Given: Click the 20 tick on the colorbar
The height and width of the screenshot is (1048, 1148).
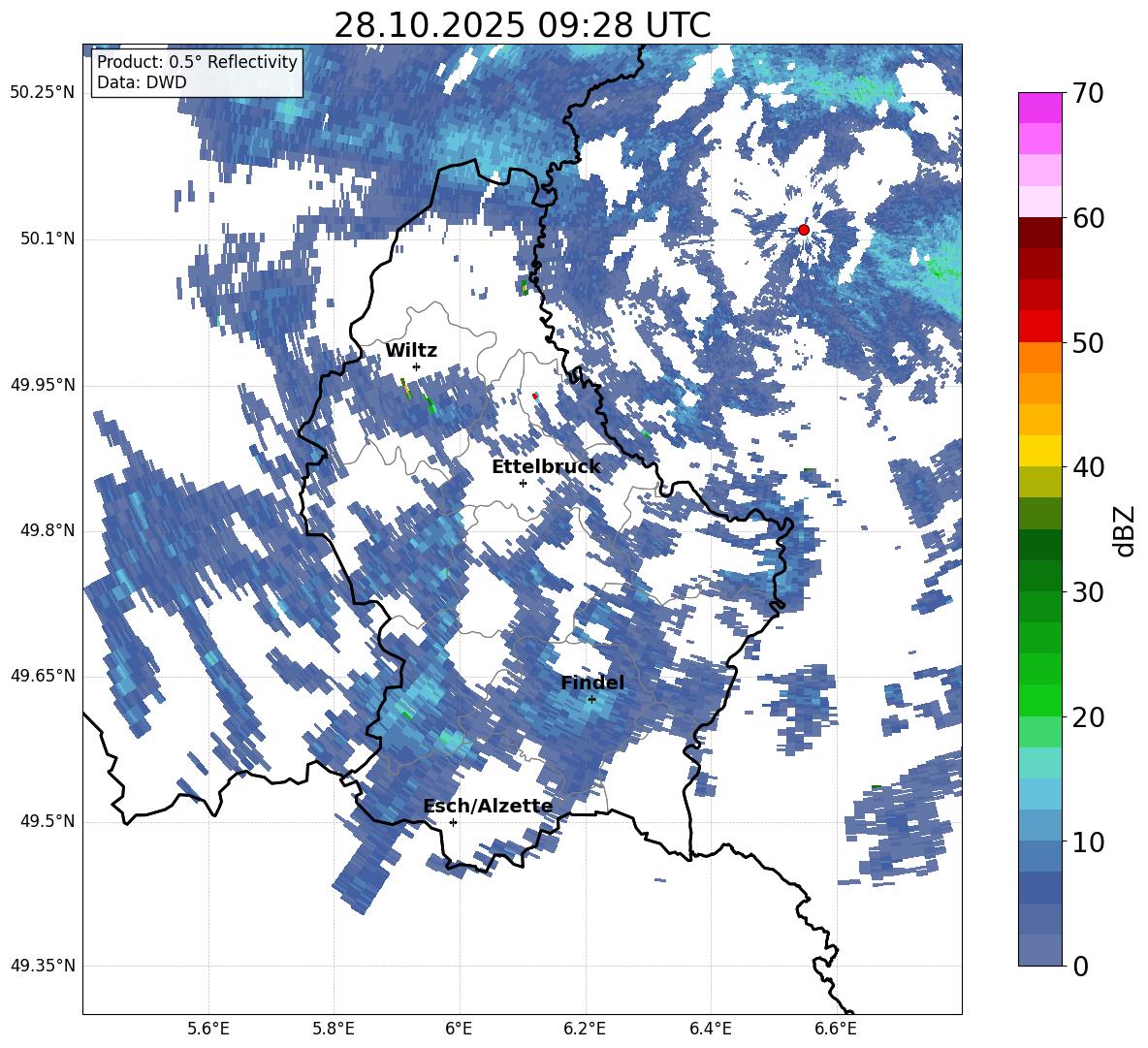Looking at the screenshot, I should point(1088,717).
